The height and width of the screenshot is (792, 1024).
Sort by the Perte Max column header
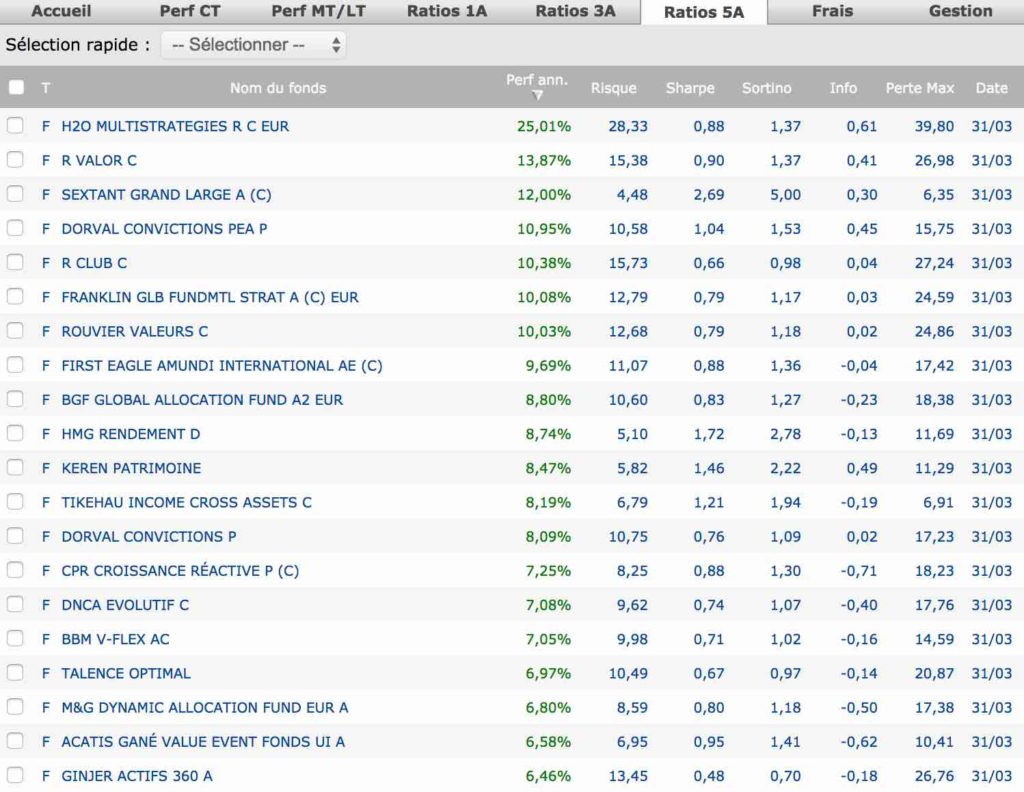click(920, 88)
